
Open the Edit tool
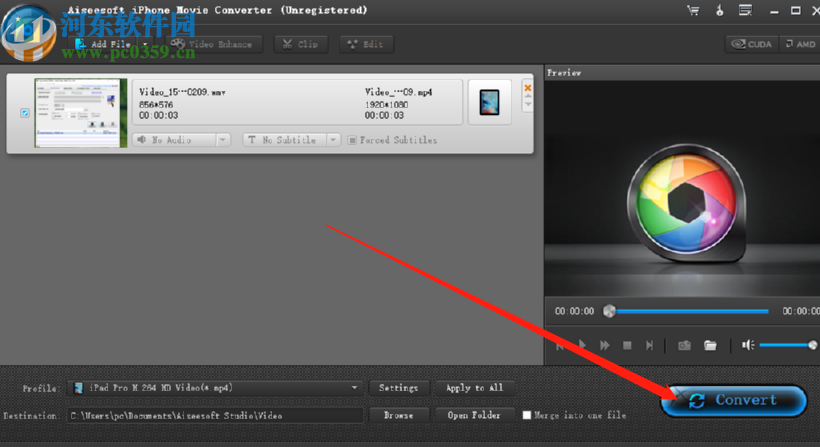366,44
